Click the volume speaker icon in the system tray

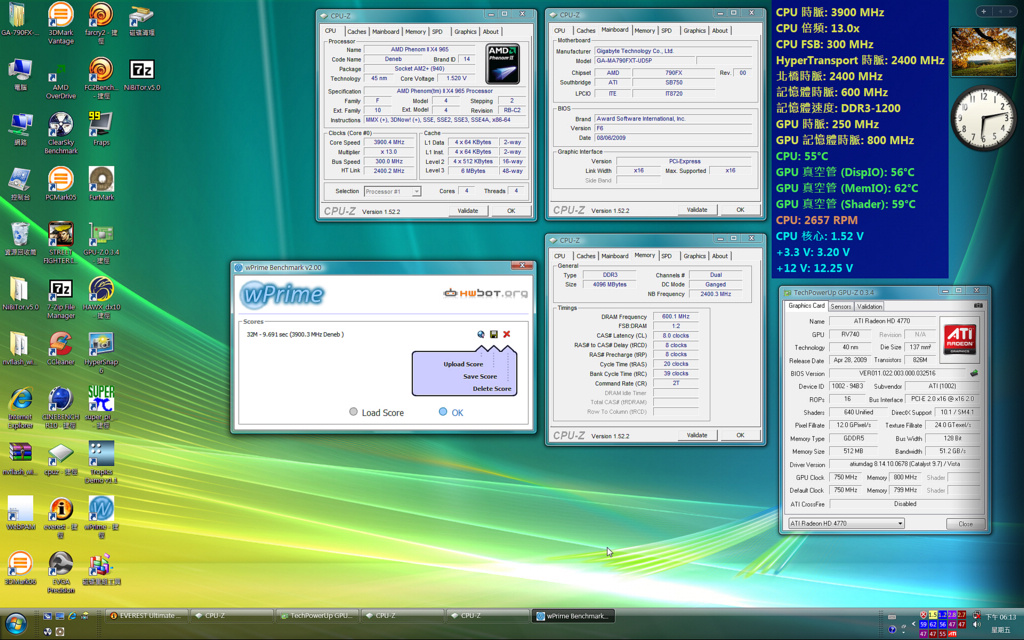[x=977, y=625]
